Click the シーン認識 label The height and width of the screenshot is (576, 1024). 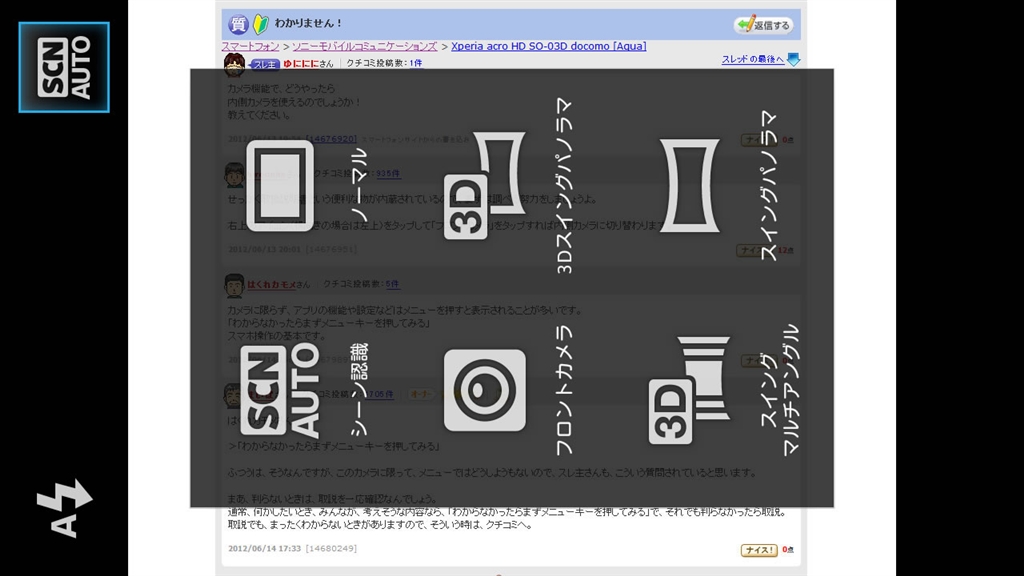click(359, 391)
